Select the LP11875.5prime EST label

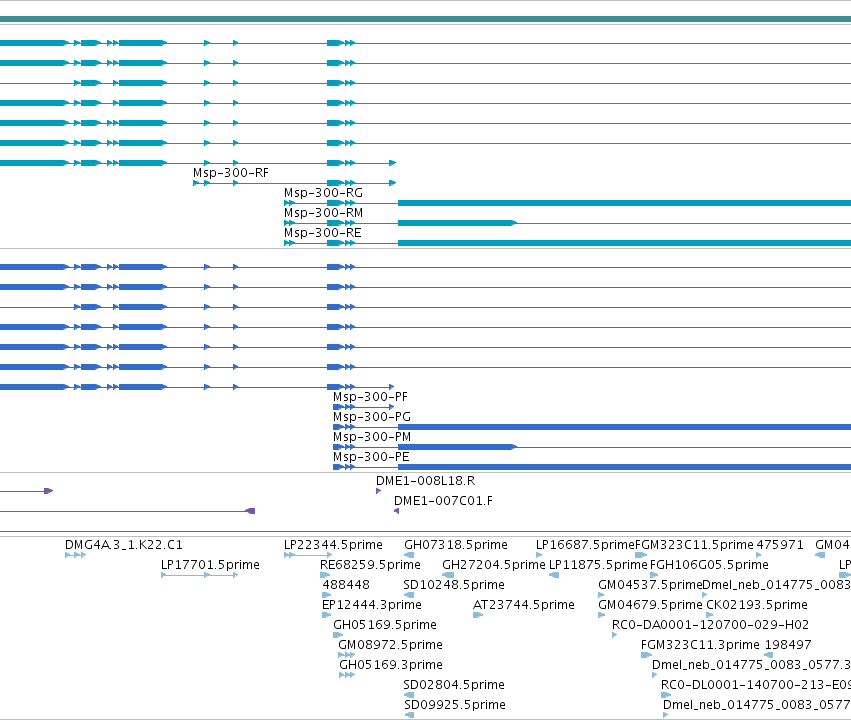point(598,565)
